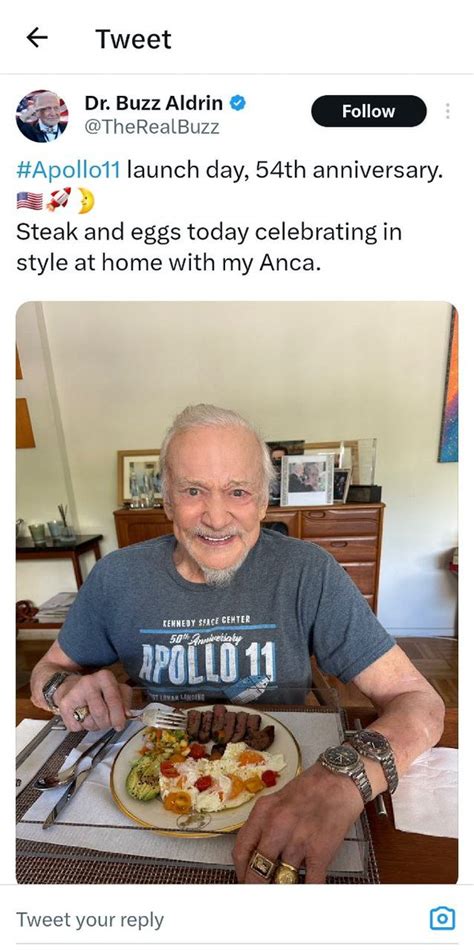
Task: Click the Dr. Buzz Aldrin display name
Action: [x=153, y=104]
